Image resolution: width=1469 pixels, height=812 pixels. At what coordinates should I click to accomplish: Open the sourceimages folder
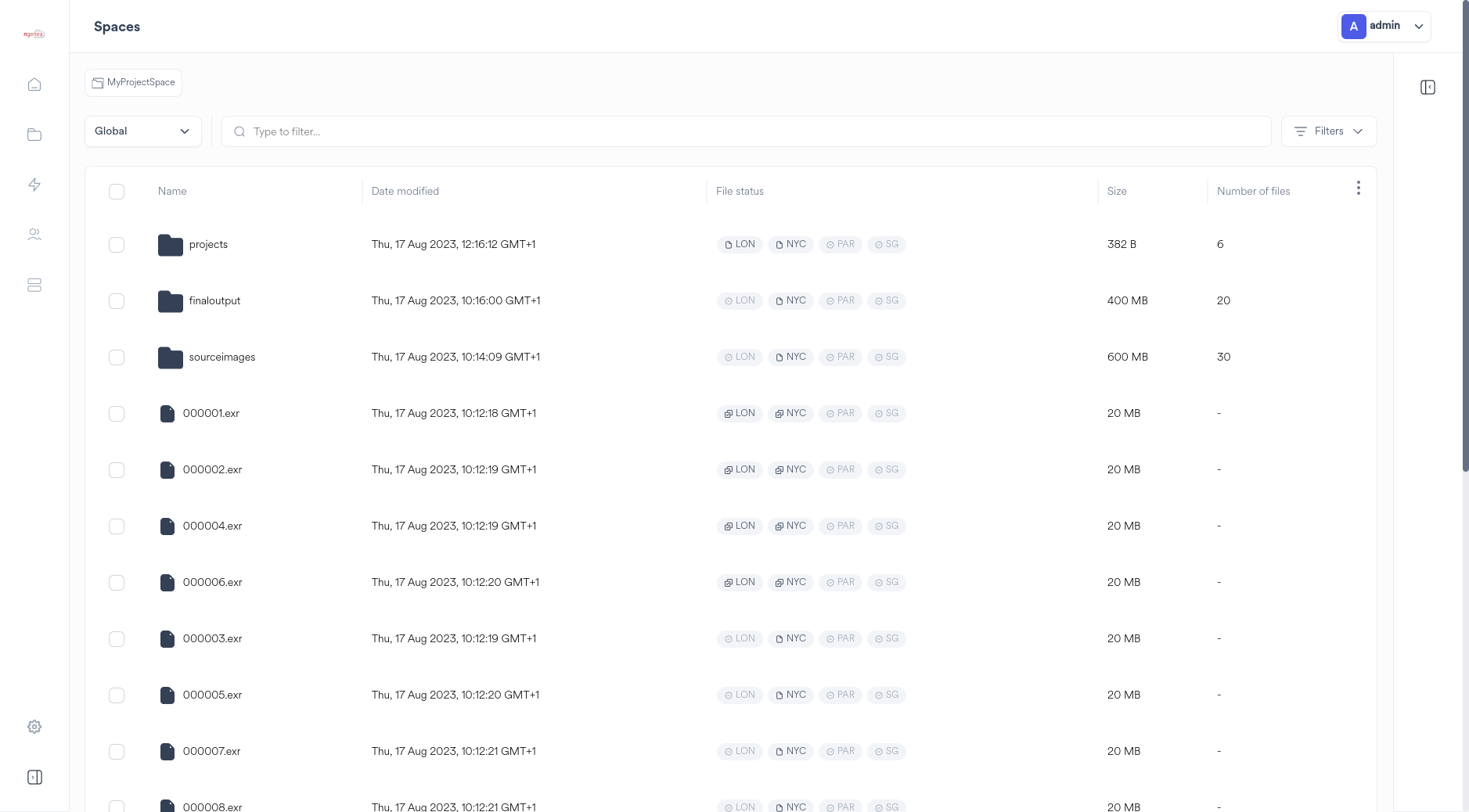221,357
